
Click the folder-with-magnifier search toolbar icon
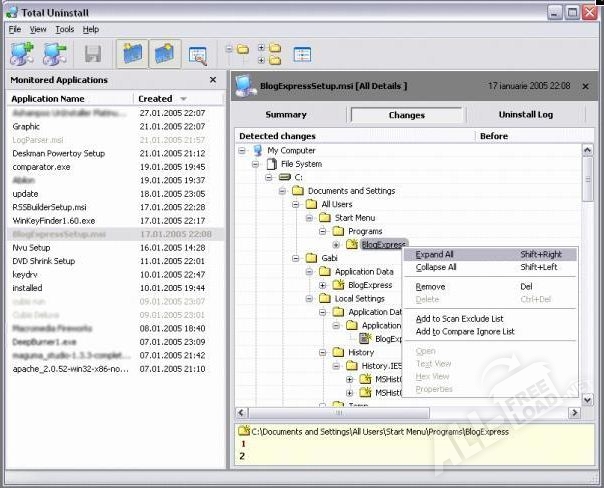click(x=198, y=54)
